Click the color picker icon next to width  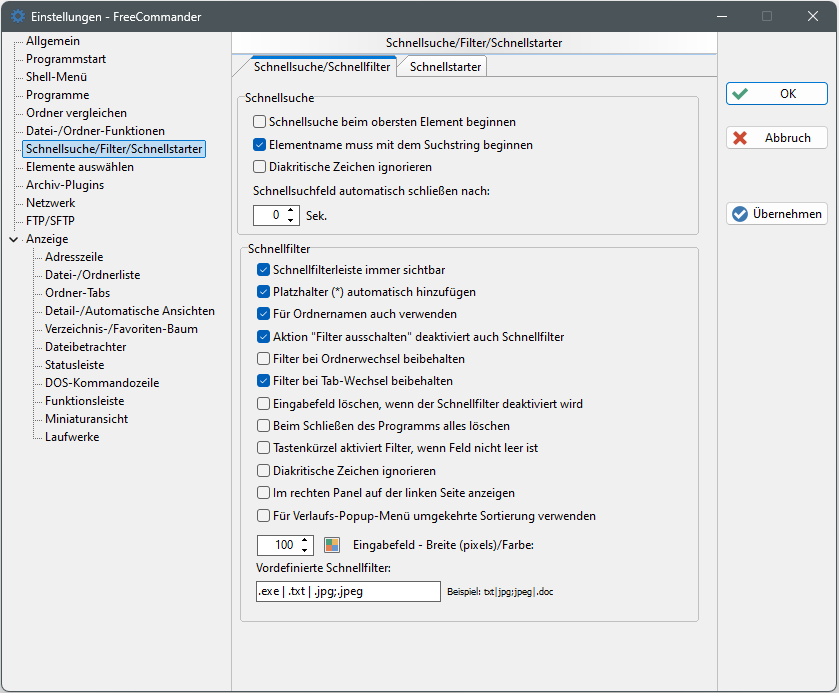click(x=332, y=545)
